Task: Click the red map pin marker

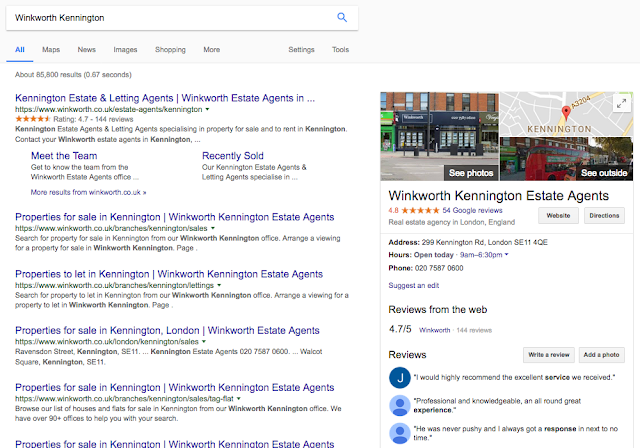Action: point(566,113)
